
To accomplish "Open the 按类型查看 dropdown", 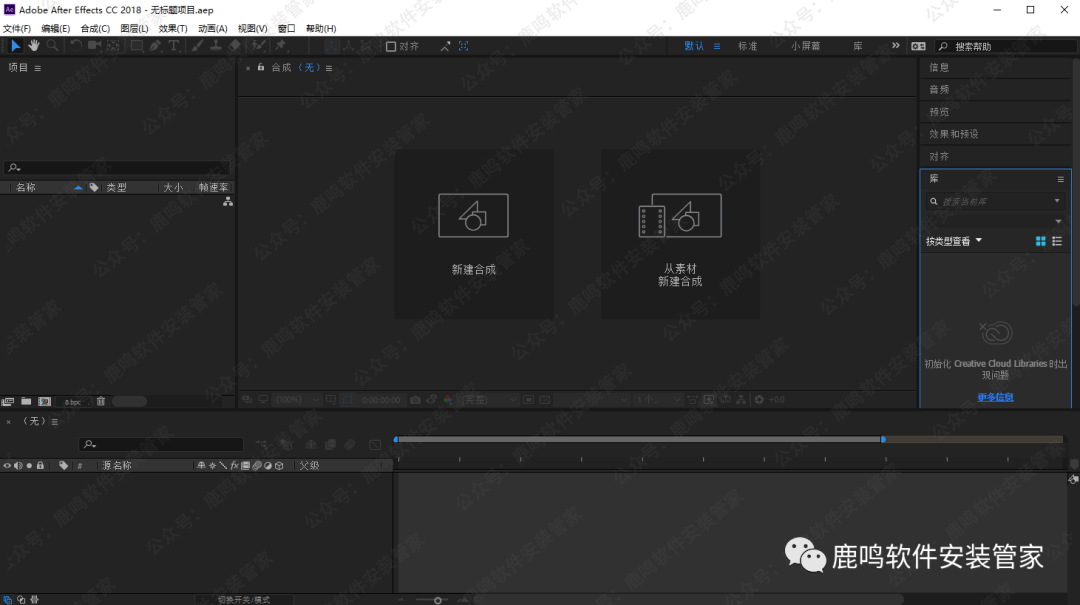I will 952,240.
